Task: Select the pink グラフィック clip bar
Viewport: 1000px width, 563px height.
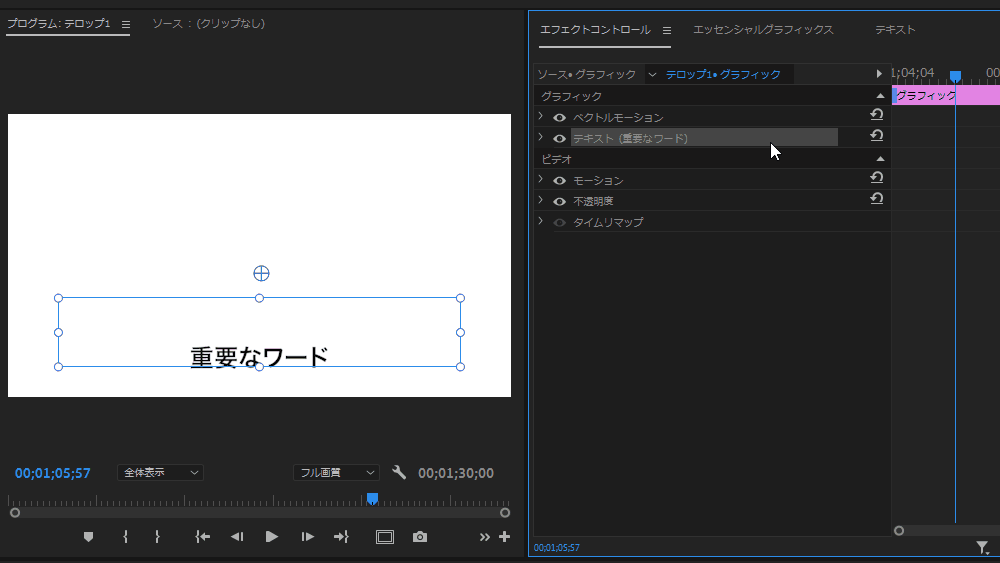Action: pyautogui.click(x=946, y=96)
